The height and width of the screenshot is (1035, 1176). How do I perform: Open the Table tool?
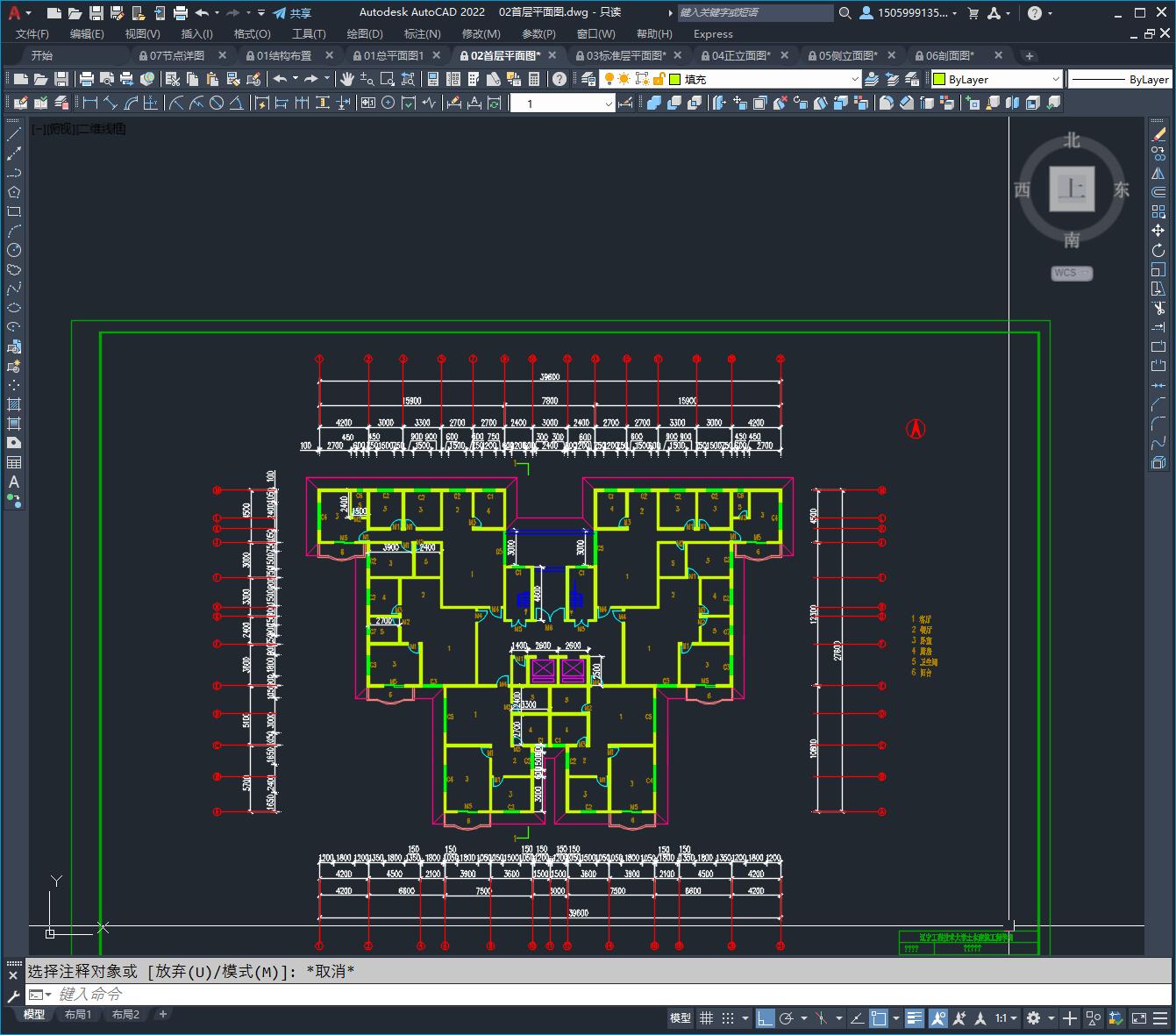pyautogui.click(x=14, y=462)
